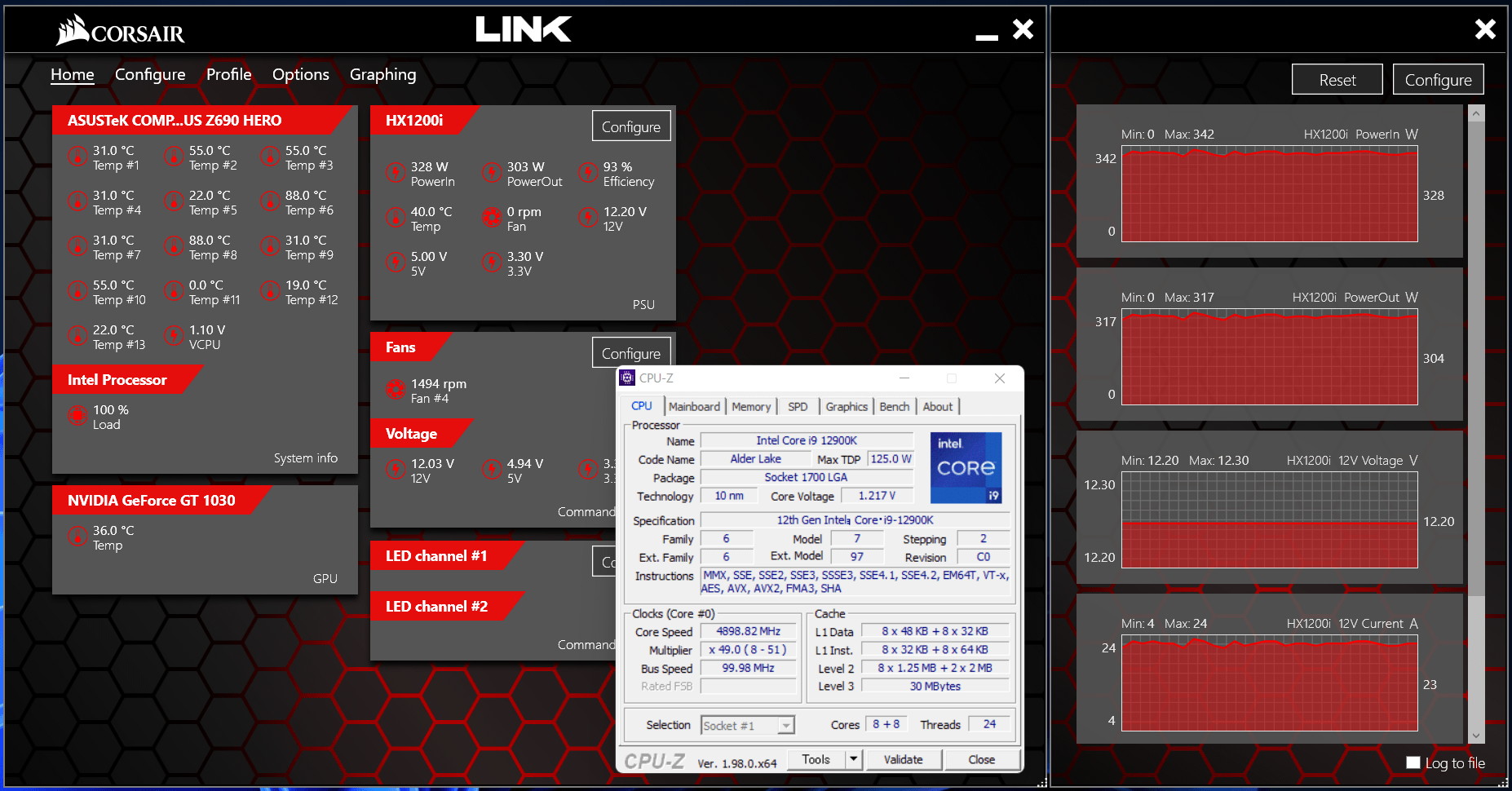The width and height of the screenshot is (1512, 791).
Task: Click the Voltage 4.94 V icon
Action: [x=492, y=470]
